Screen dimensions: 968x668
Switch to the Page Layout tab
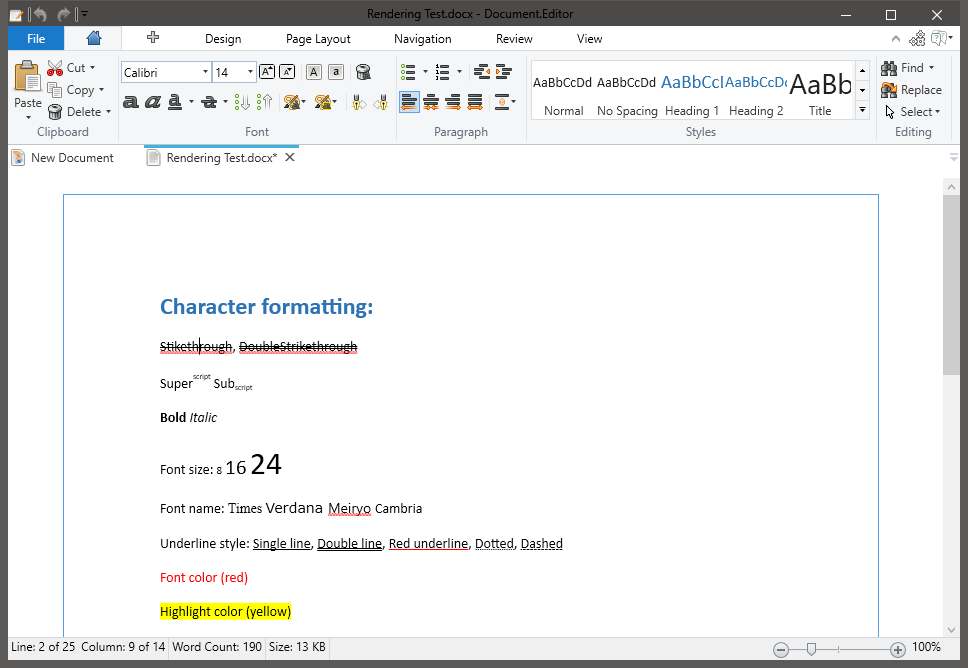(318, 39)
